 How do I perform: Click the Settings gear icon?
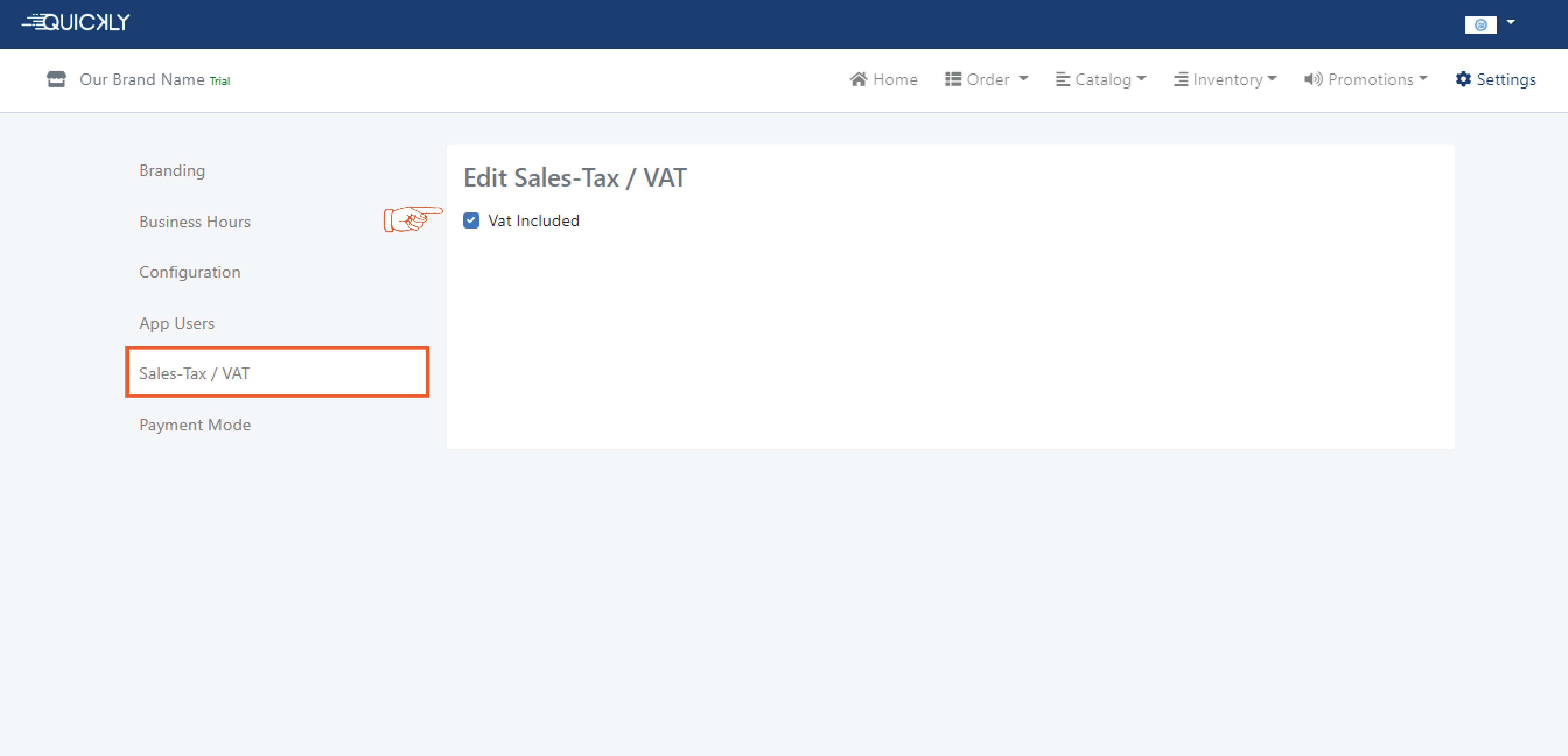tap(1463, 80)
